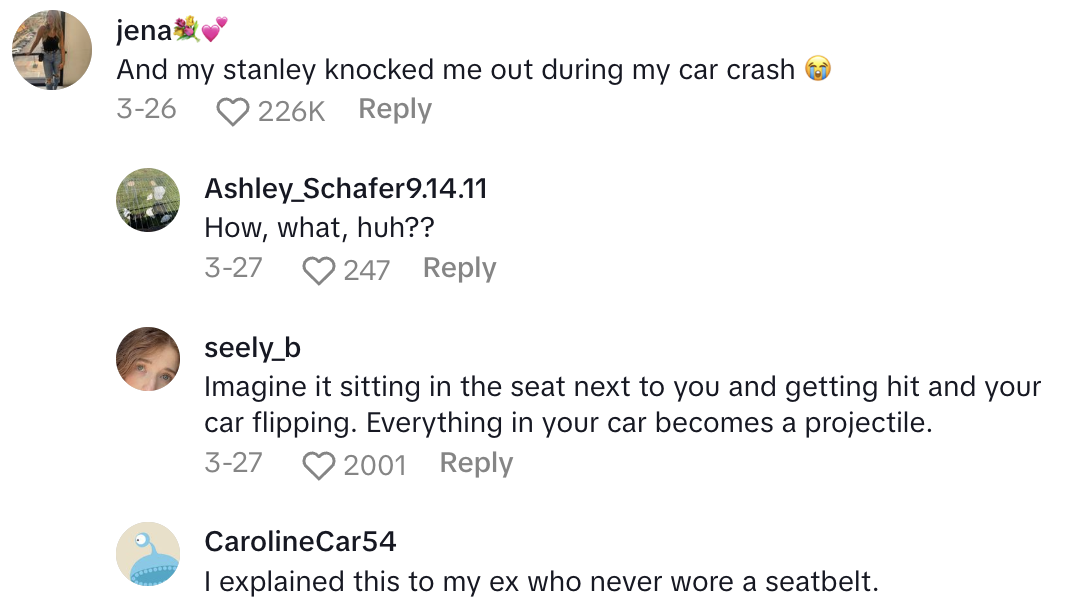1066x604 pixels.
Task: Reply to jena's Stanley comment
Action: tap(395, 109)
